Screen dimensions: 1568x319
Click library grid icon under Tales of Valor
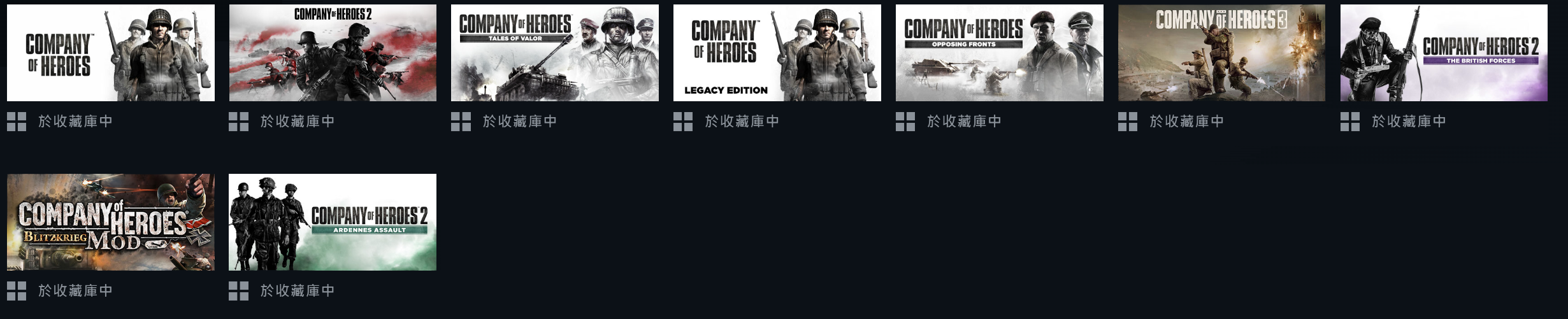point(461,122)
